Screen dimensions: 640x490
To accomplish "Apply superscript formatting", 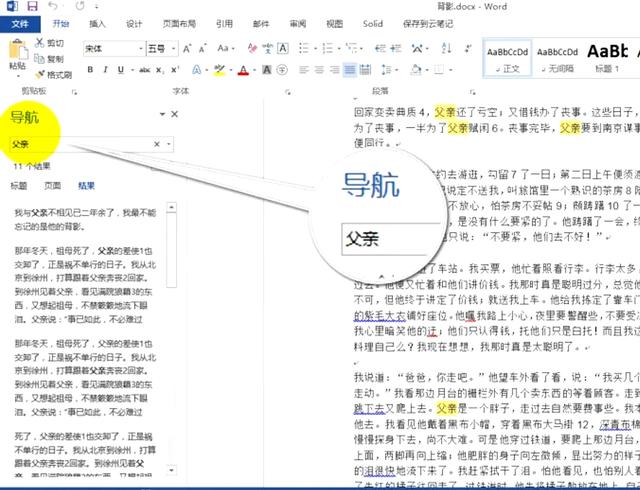I will pos(175,70).
